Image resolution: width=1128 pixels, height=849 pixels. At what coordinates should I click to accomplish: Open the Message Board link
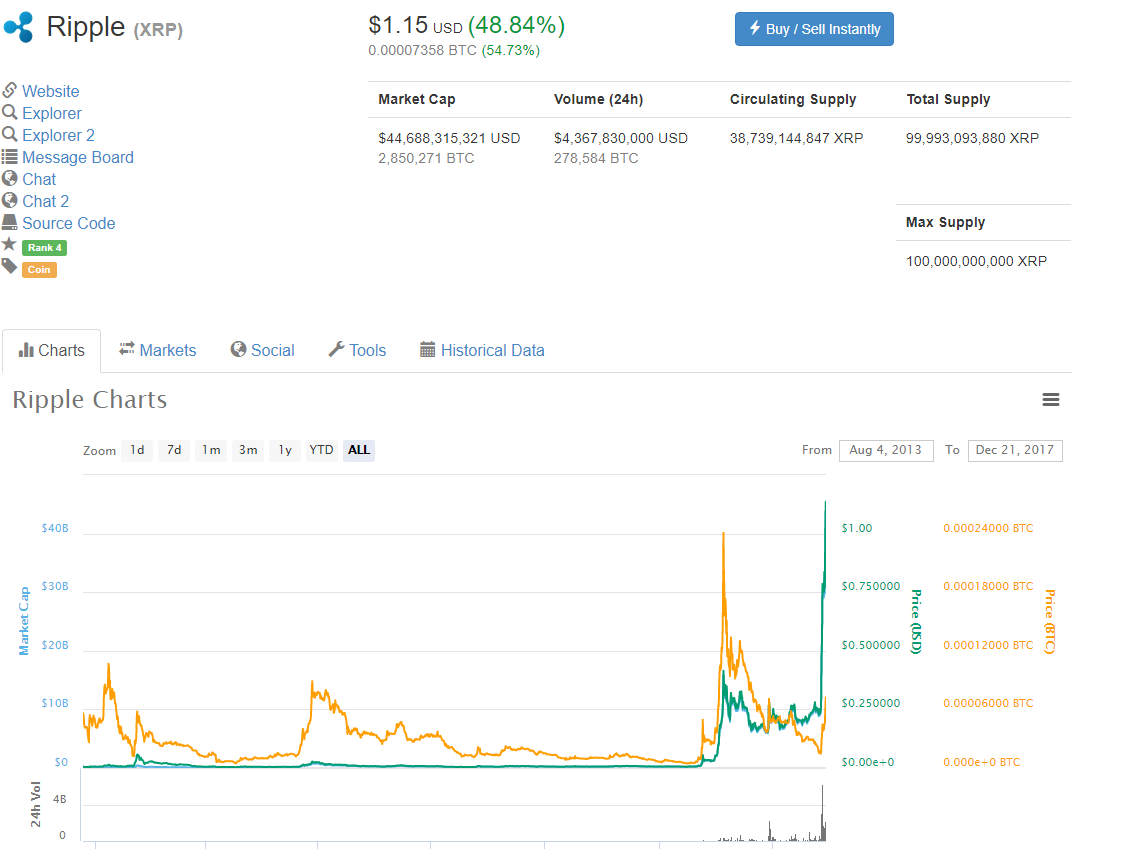(x=78, y=158)
